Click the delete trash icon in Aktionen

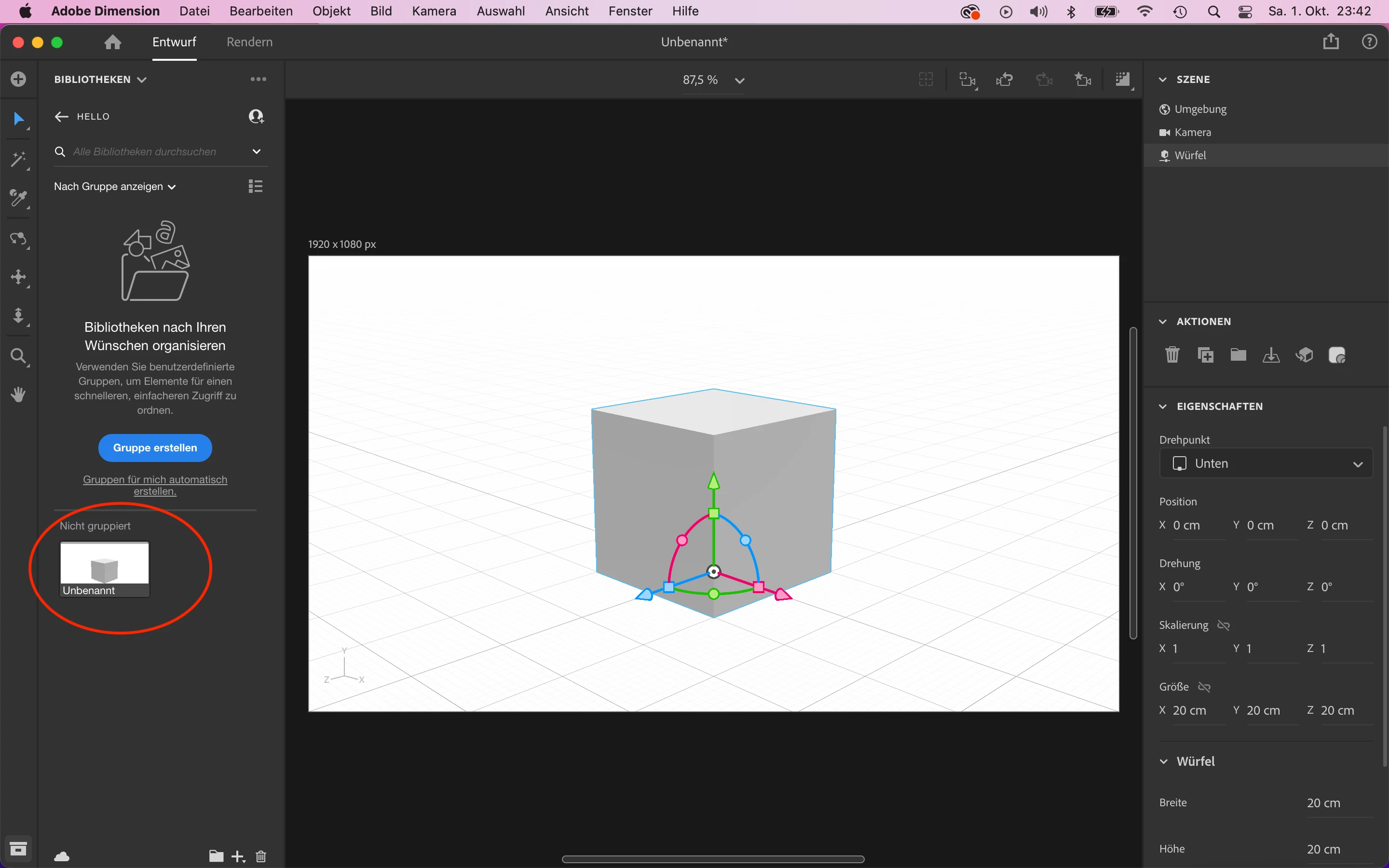coord(1172,355)
